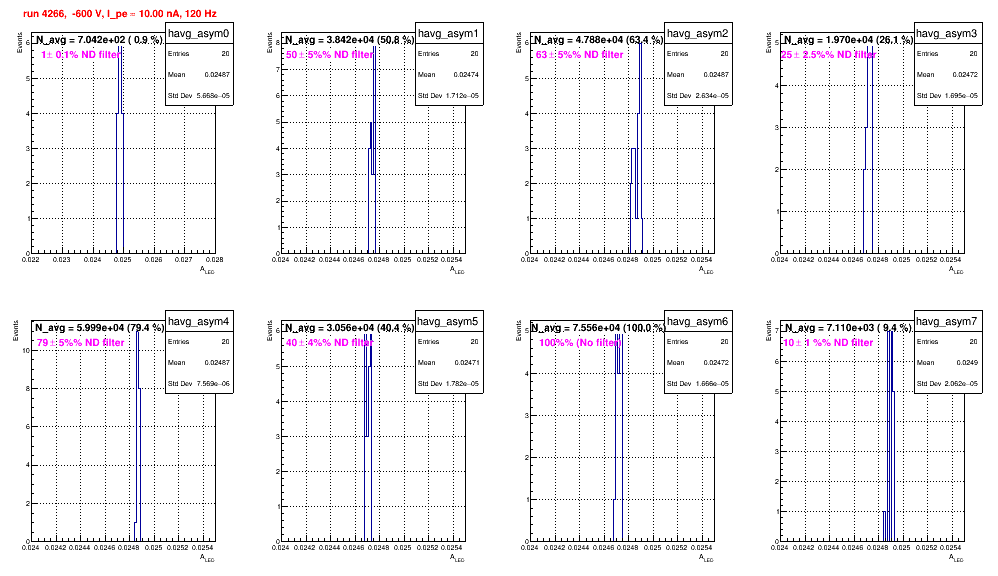Click Mean value 0.02487 in havg_asym4 box
This screenshot has height=576, width=998.
click(217, 362)
